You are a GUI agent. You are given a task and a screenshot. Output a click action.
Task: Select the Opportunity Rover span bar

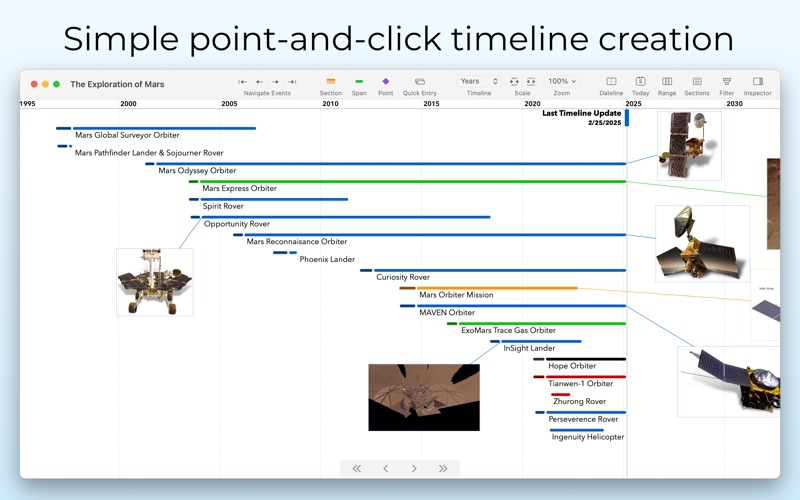click(x=346, y=217)
